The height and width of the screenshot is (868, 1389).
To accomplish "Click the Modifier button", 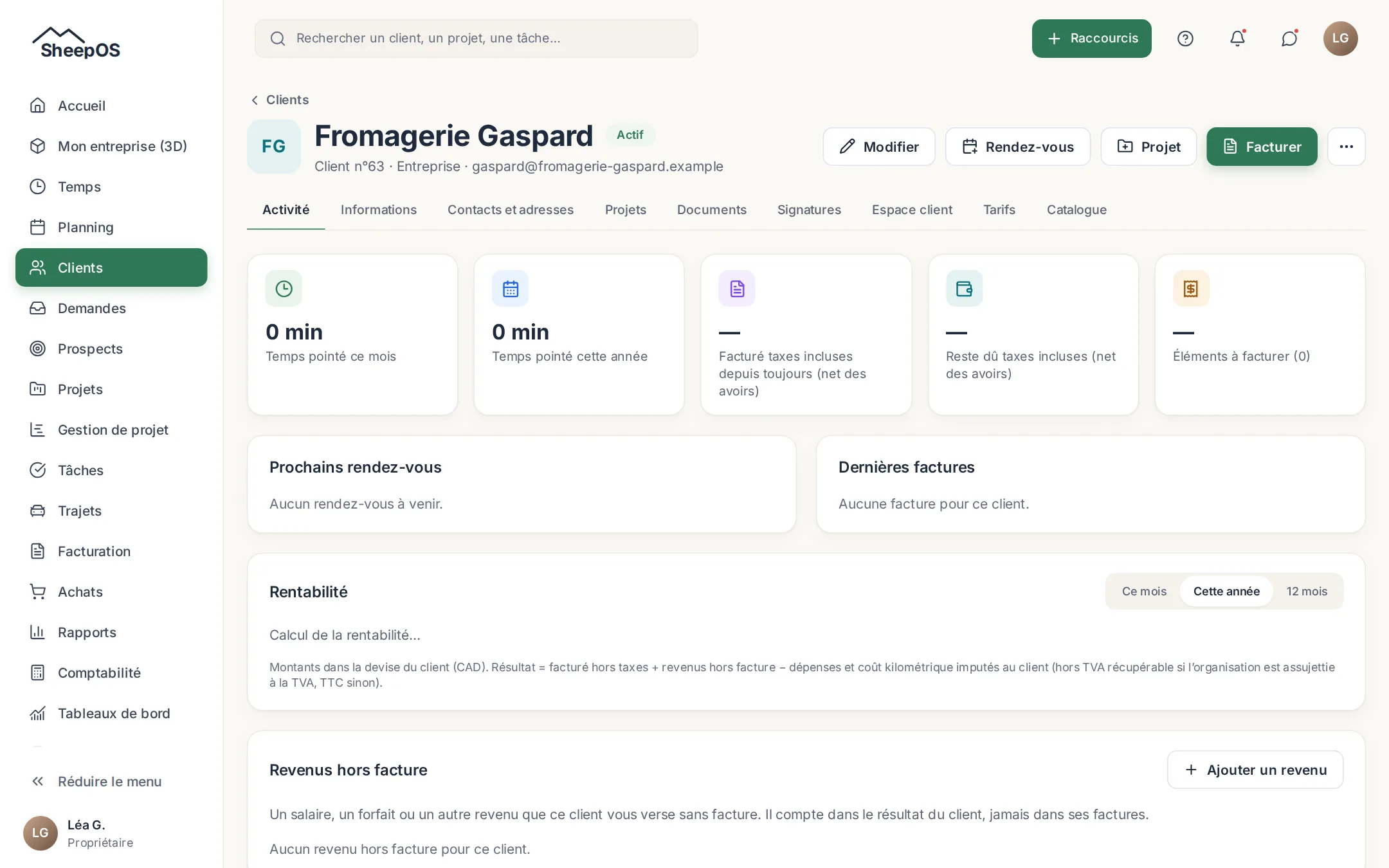I will (x=879, y=147).
